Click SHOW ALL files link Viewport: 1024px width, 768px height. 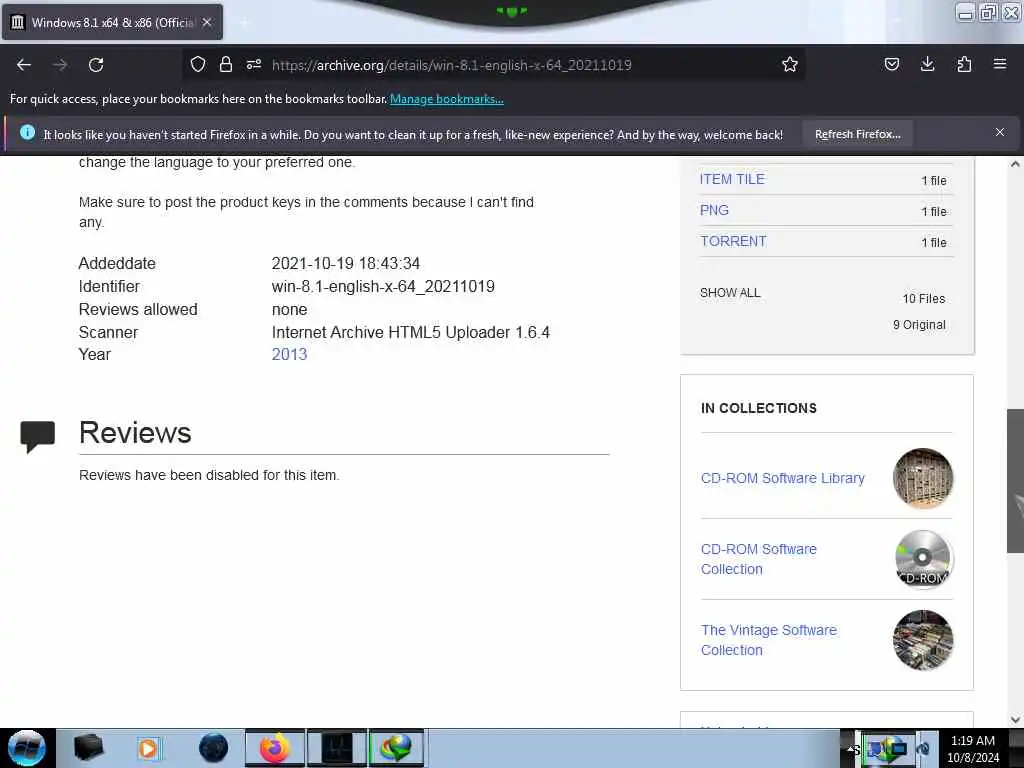[730, 293]
